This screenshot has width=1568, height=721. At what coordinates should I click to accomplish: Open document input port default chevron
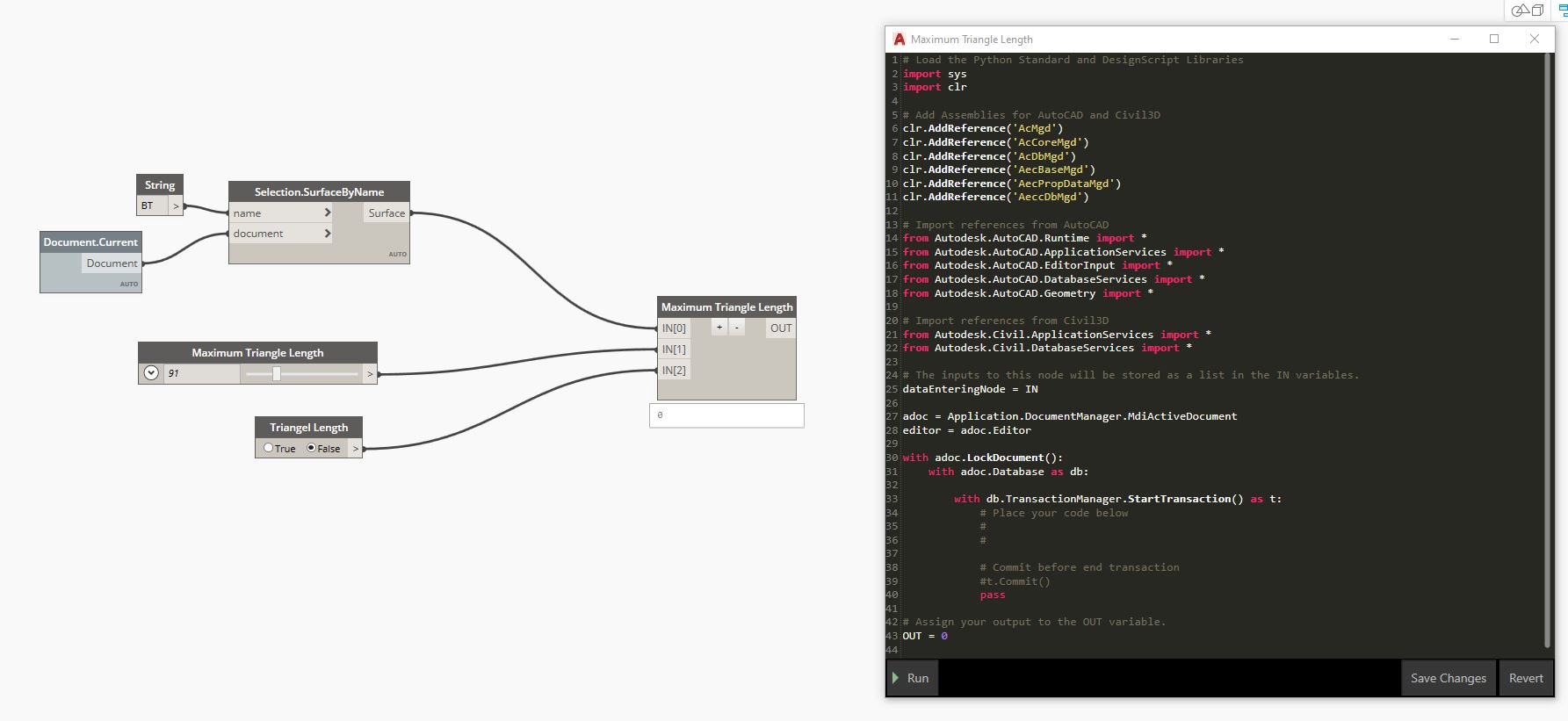[x=328, y=234]
